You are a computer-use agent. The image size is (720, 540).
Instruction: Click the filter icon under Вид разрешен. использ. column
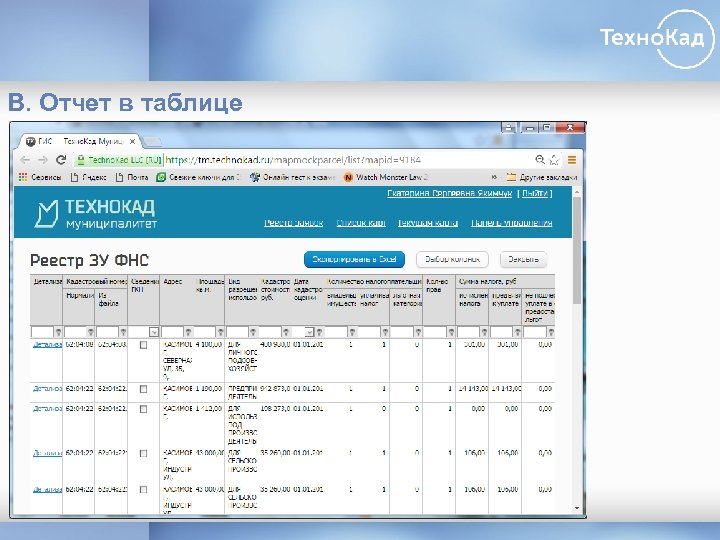pos(253,332)
